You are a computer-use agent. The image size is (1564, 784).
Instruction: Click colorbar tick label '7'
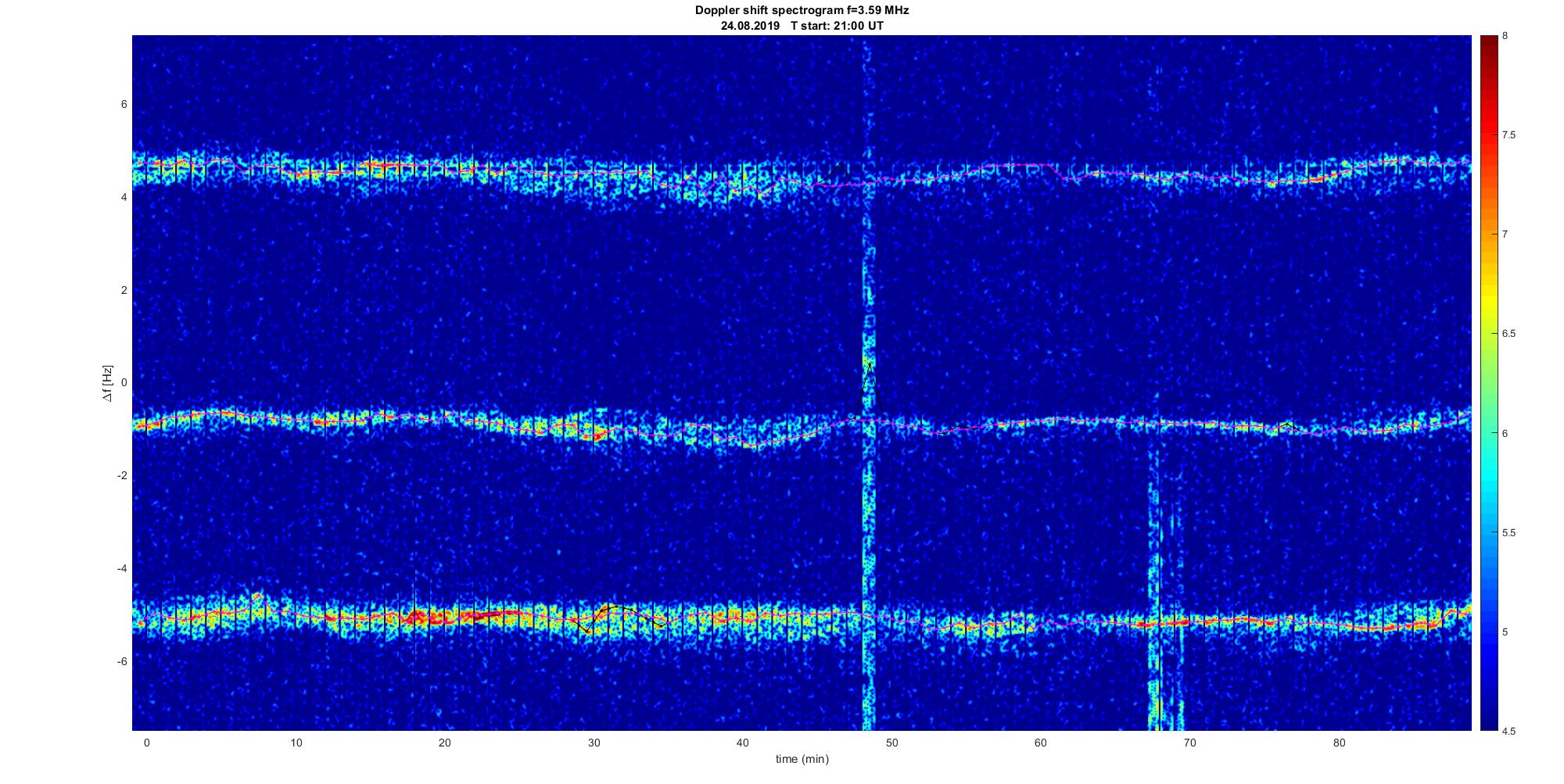(x=1505, y=234)
